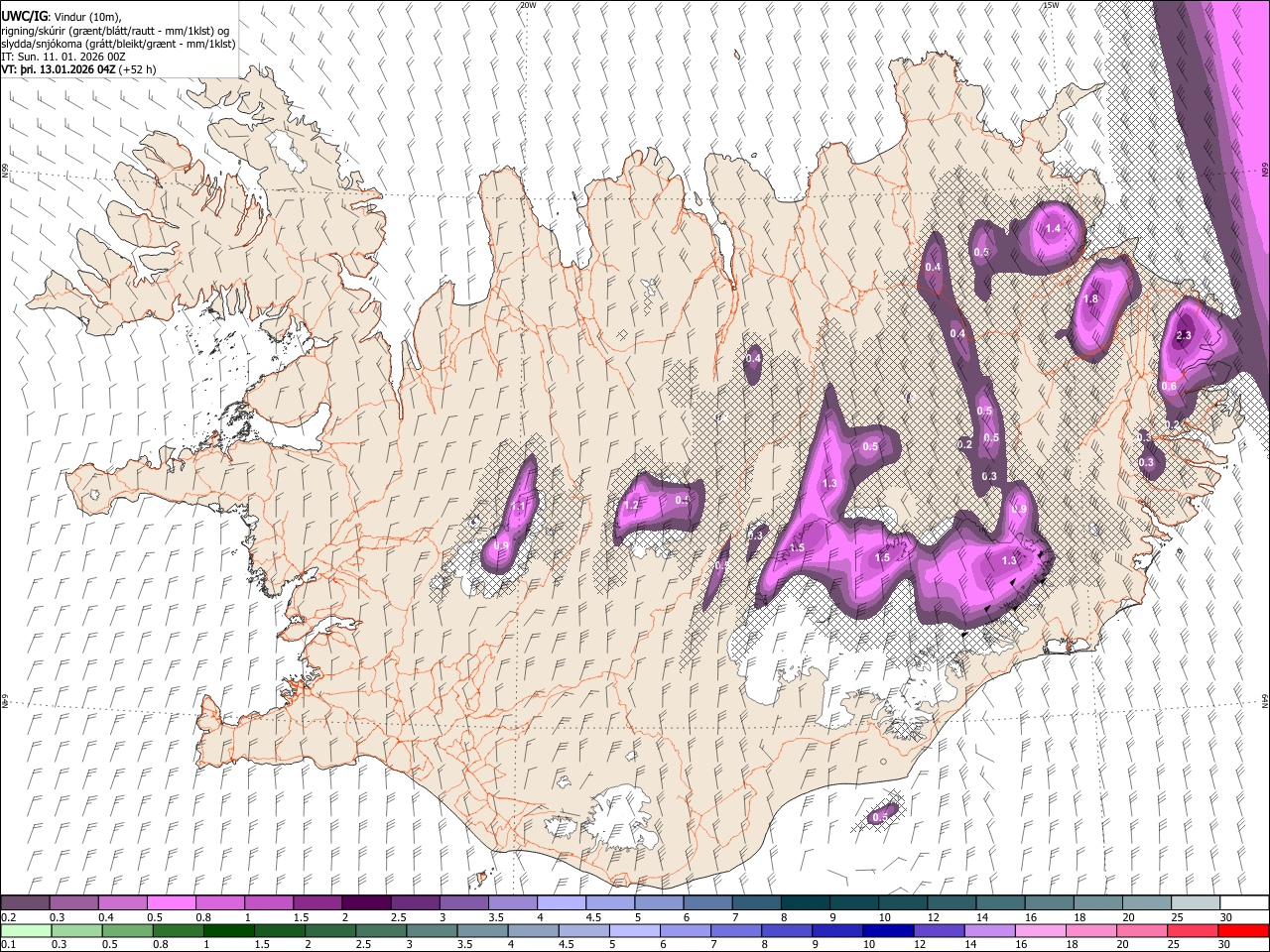Pick the darkest purple swatch between 2 and 2.5
The image size is (1270, 952).
tap(365, 903)
